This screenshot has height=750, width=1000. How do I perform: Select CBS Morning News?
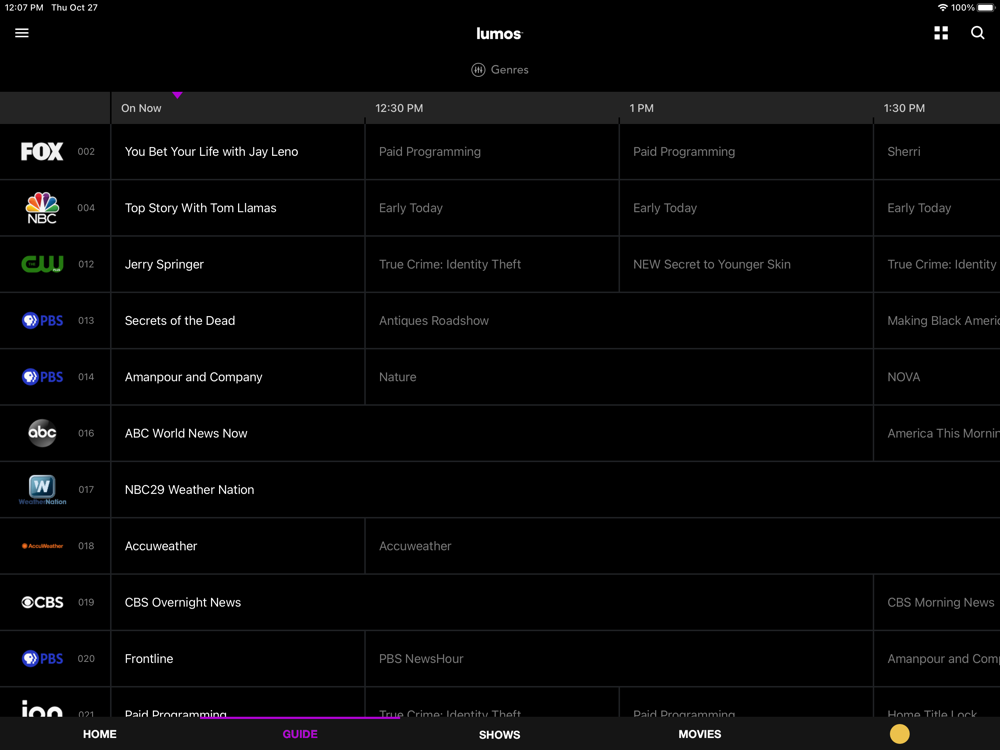tap(937, 602)
